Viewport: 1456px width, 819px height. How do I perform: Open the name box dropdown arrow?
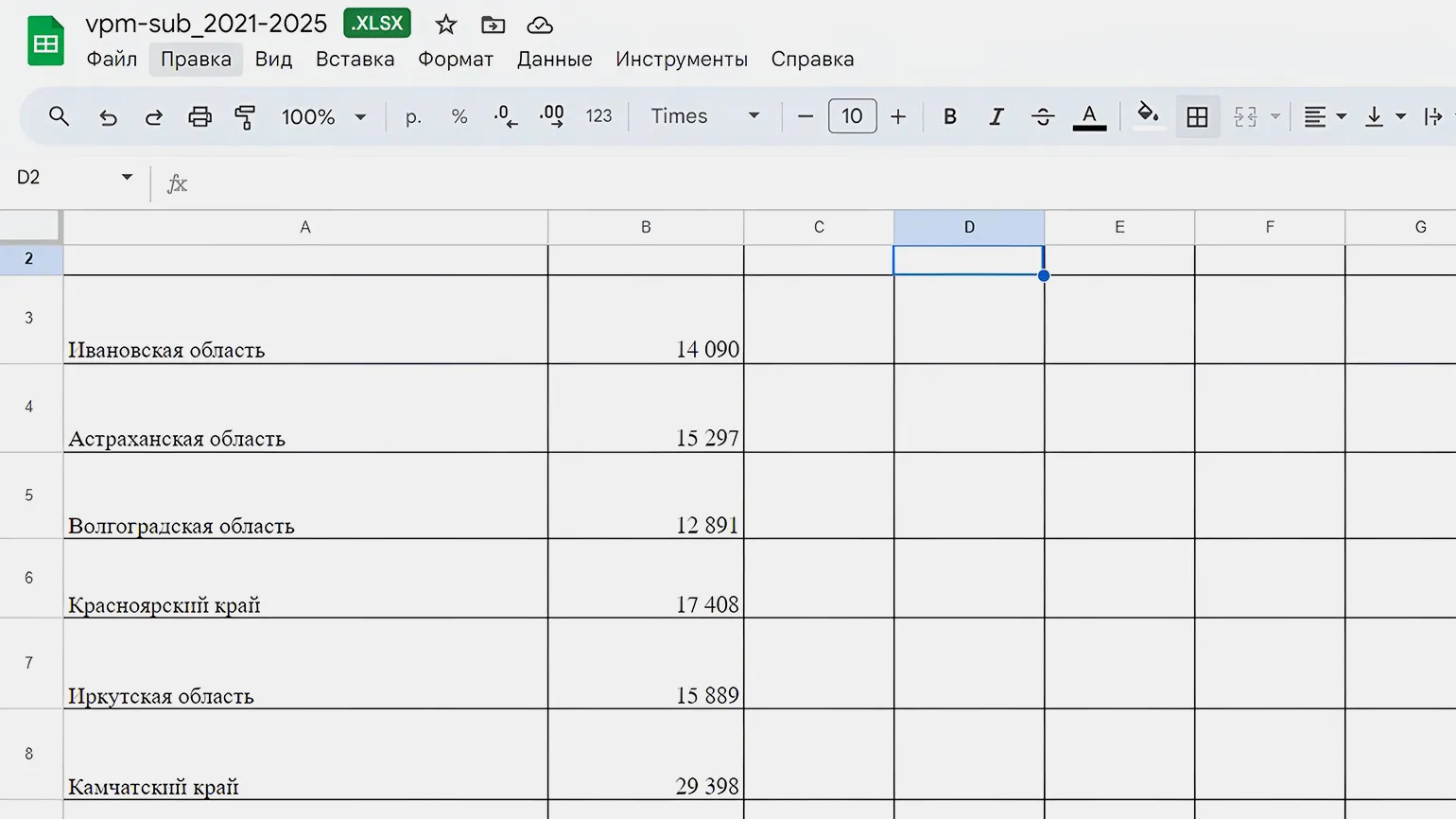pyautogui.click(x=127, y=177)
